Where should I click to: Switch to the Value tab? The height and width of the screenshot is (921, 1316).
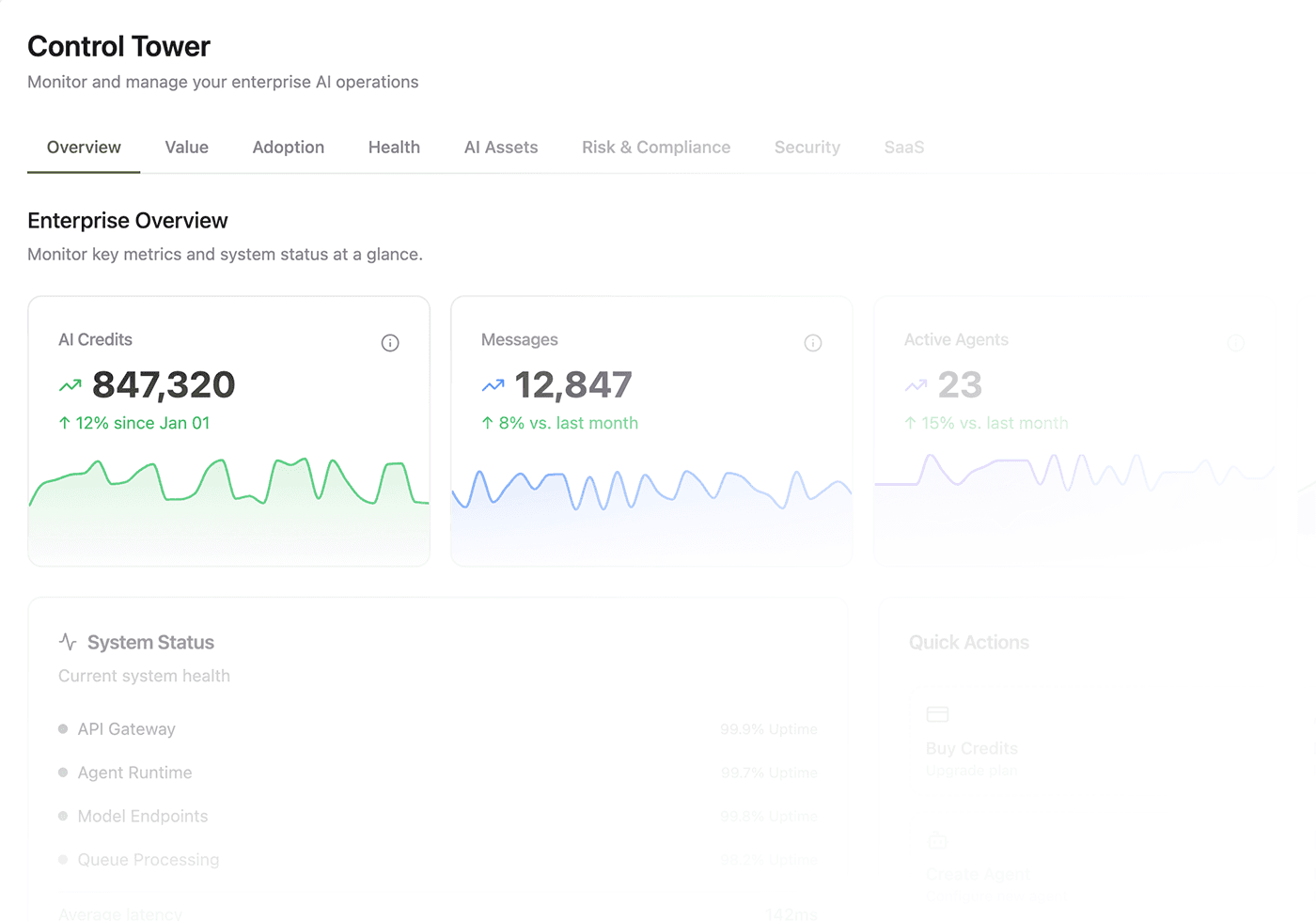point(187,148)
